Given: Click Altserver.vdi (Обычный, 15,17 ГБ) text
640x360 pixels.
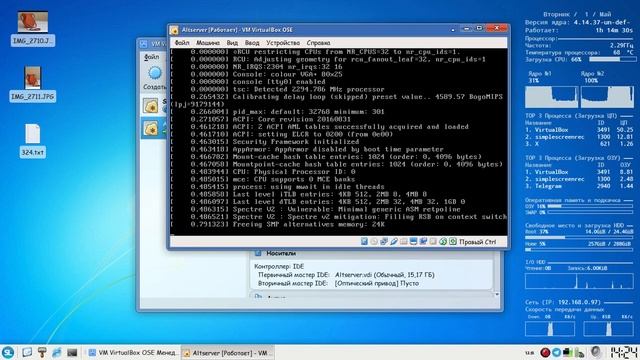Looking at the screenshot, I should [384, 275].
